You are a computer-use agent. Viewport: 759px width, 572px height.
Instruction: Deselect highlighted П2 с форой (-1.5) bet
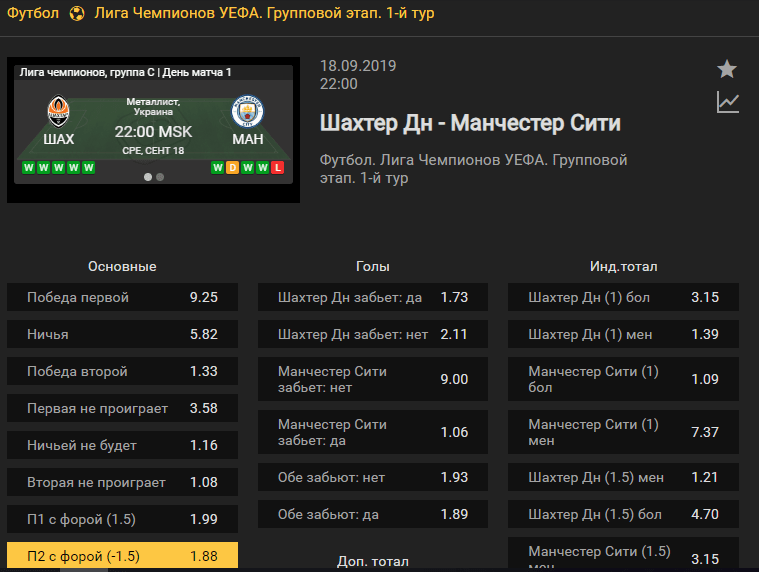[x=122, y=556]
